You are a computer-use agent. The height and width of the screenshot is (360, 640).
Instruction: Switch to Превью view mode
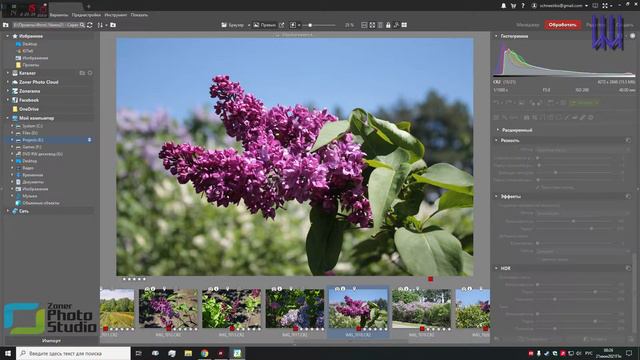coord(264,25)
